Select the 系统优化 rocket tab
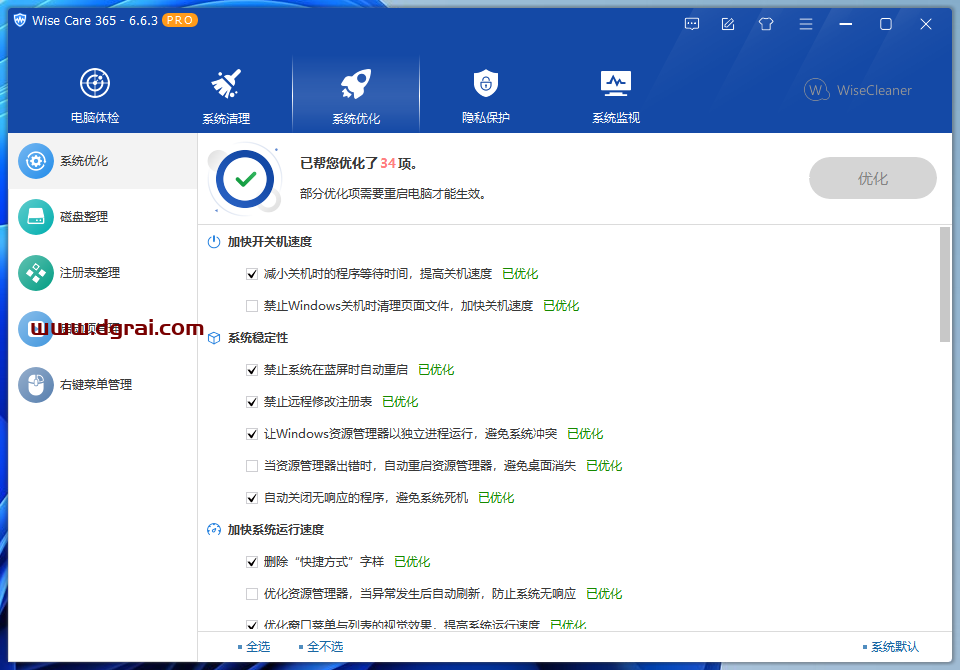 click(356, 96)
